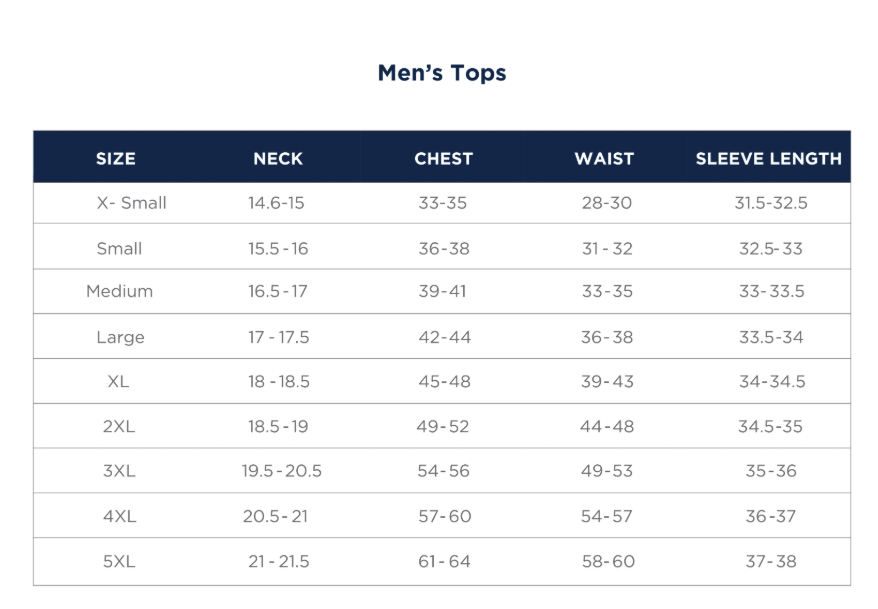Select the 3XL size label

(118, 471)
